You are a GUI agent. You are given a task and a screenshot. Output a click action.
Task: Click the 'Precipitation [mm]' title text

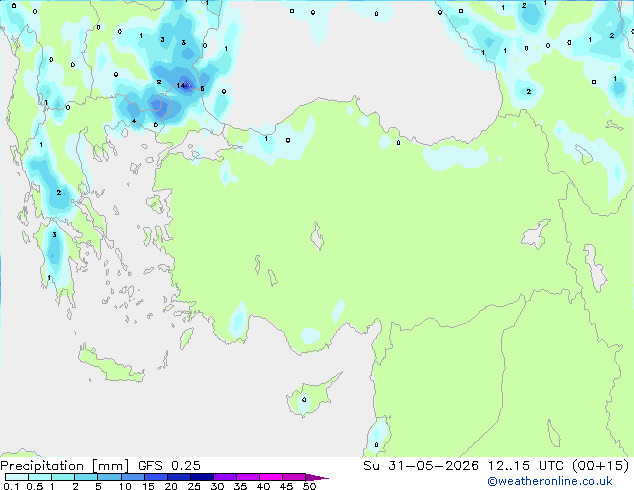coord(65,466)
